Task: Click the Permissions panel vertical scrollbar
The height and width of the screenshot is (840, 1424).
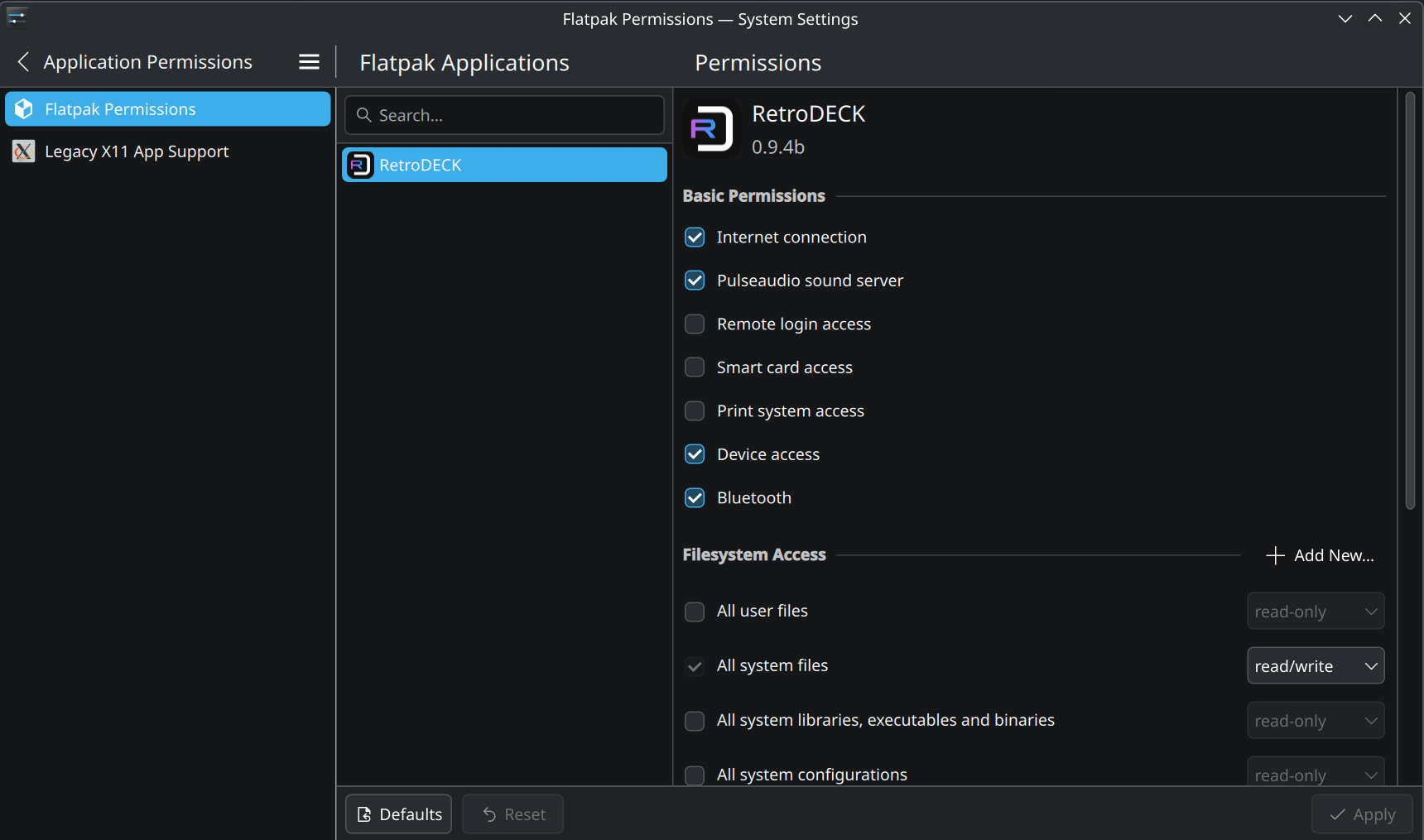Action: pos(1411,301)
